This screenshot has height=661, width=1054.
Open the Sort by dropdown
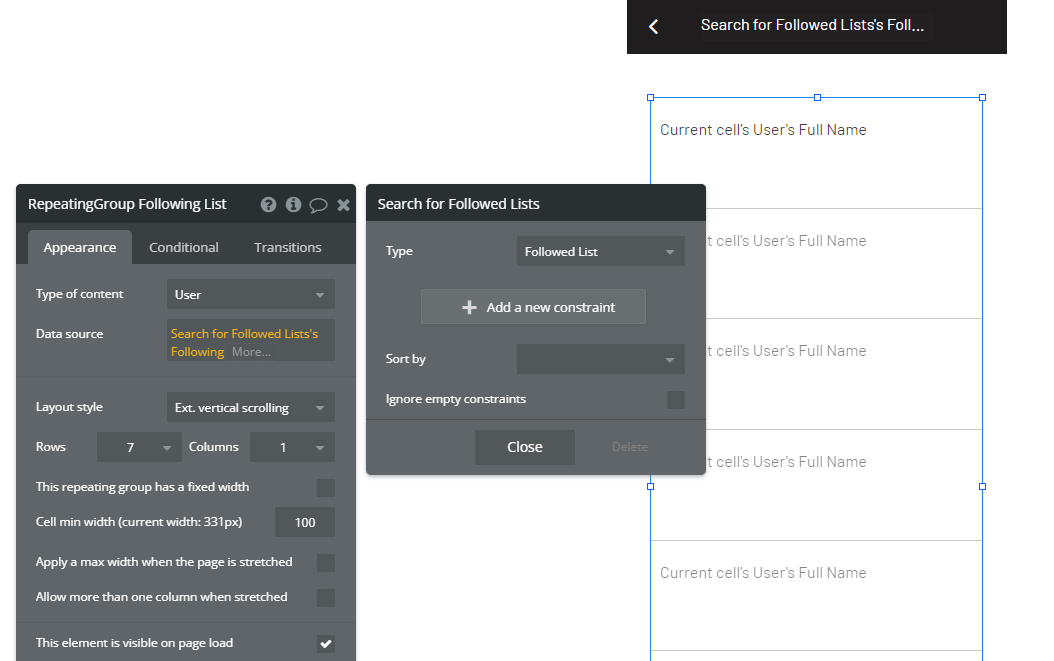tap(600, 359)
